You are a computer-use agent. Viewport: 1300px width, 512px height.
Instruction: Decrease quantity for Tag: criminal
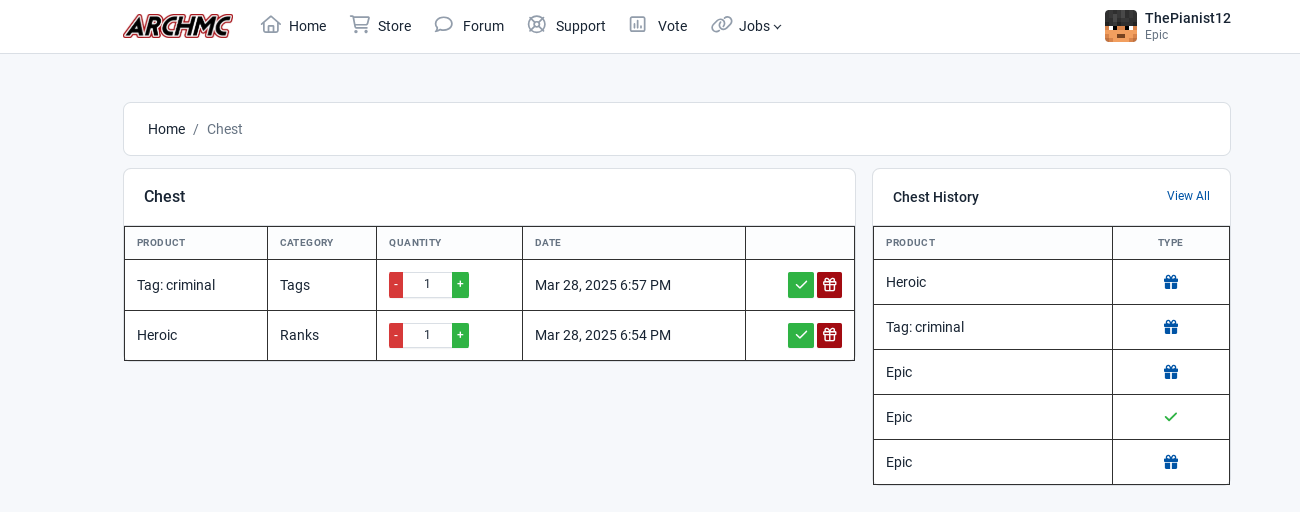396,285
